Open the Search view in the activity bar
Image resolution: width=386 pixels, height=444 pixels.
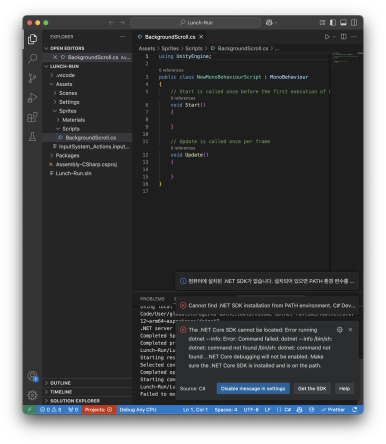32,59
